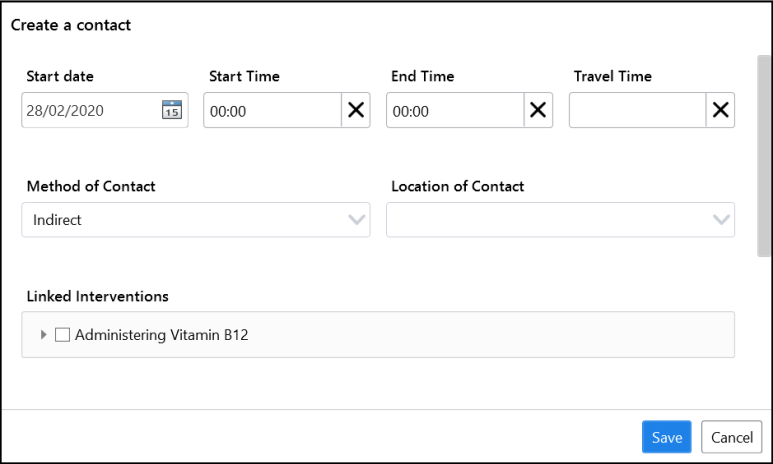
Task: Click inside the Start Time field
Action: (x=273, y=110)
